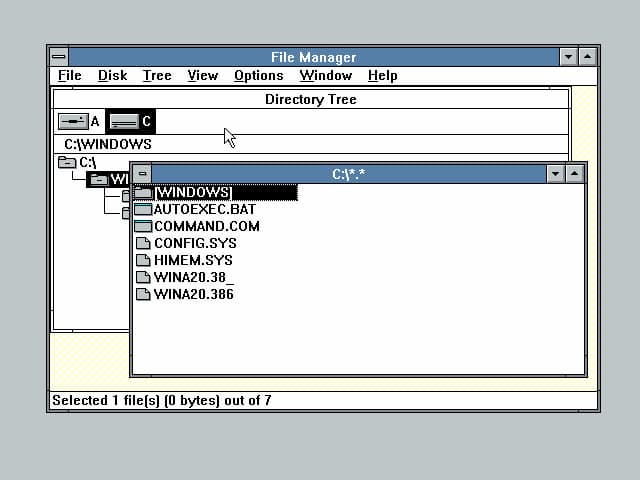Minimize the File Manager window
The width and height of the screenshot is (640, 480).
coord(568,57)
